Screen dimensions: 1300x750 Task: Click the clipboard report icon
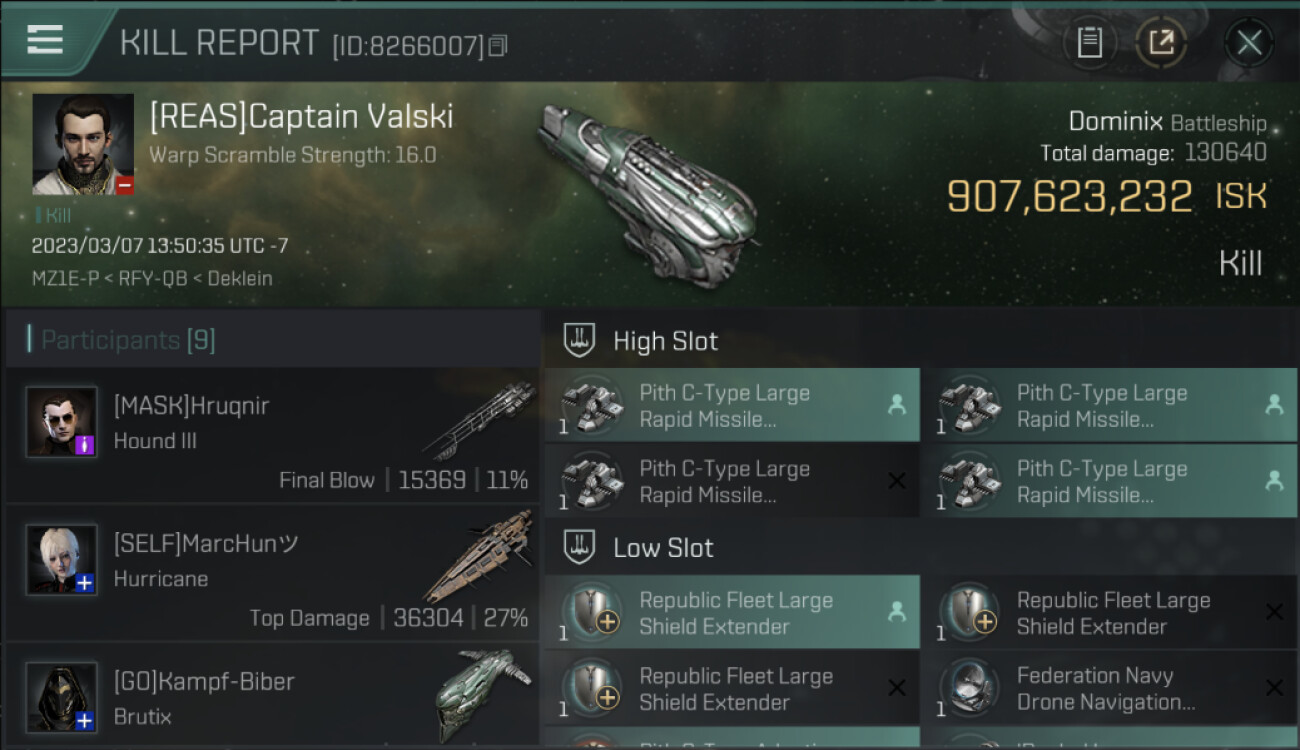click(1089, 42)
